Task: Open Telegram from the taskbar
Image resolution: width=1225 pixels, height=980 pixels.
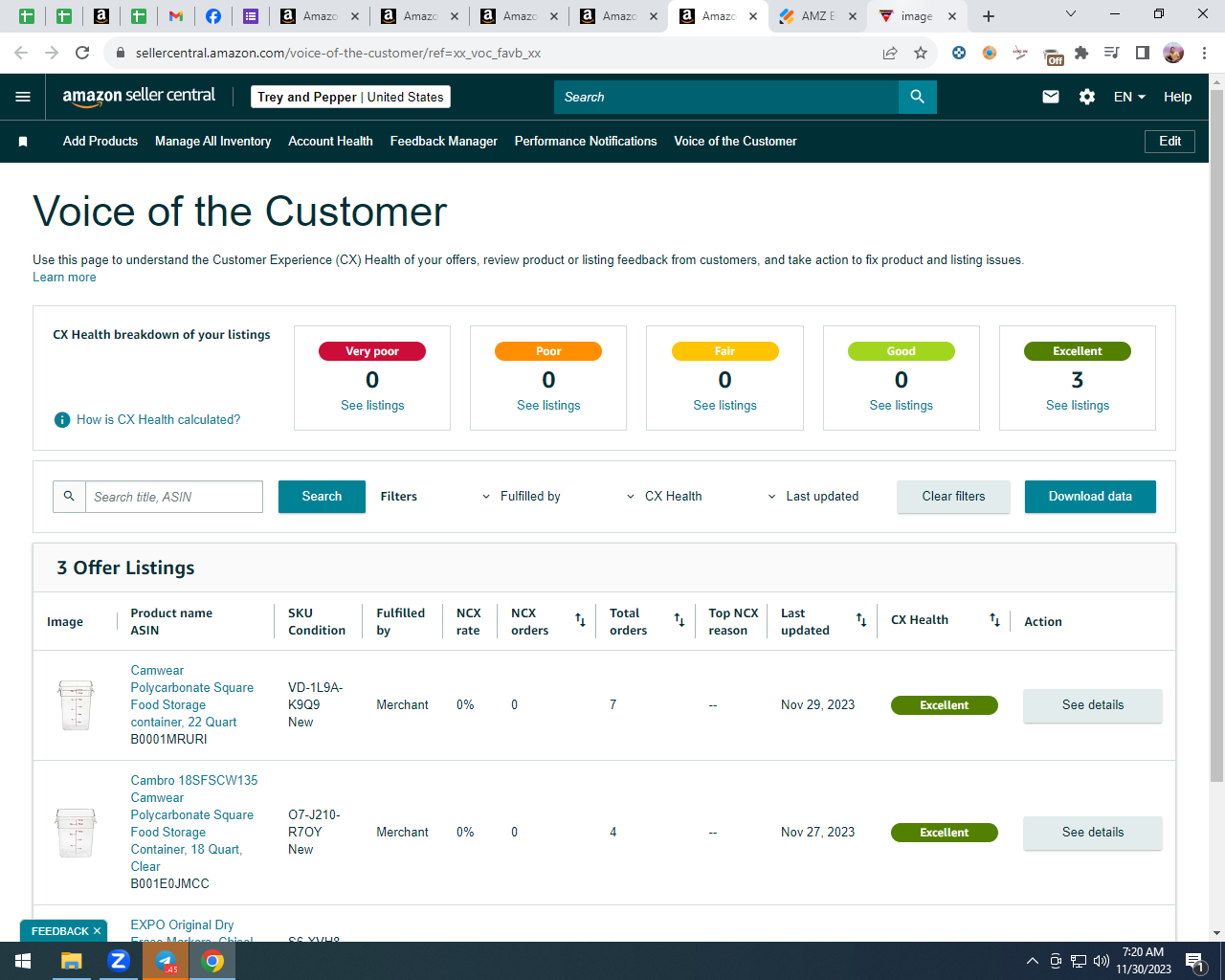Action: point(166,961)
